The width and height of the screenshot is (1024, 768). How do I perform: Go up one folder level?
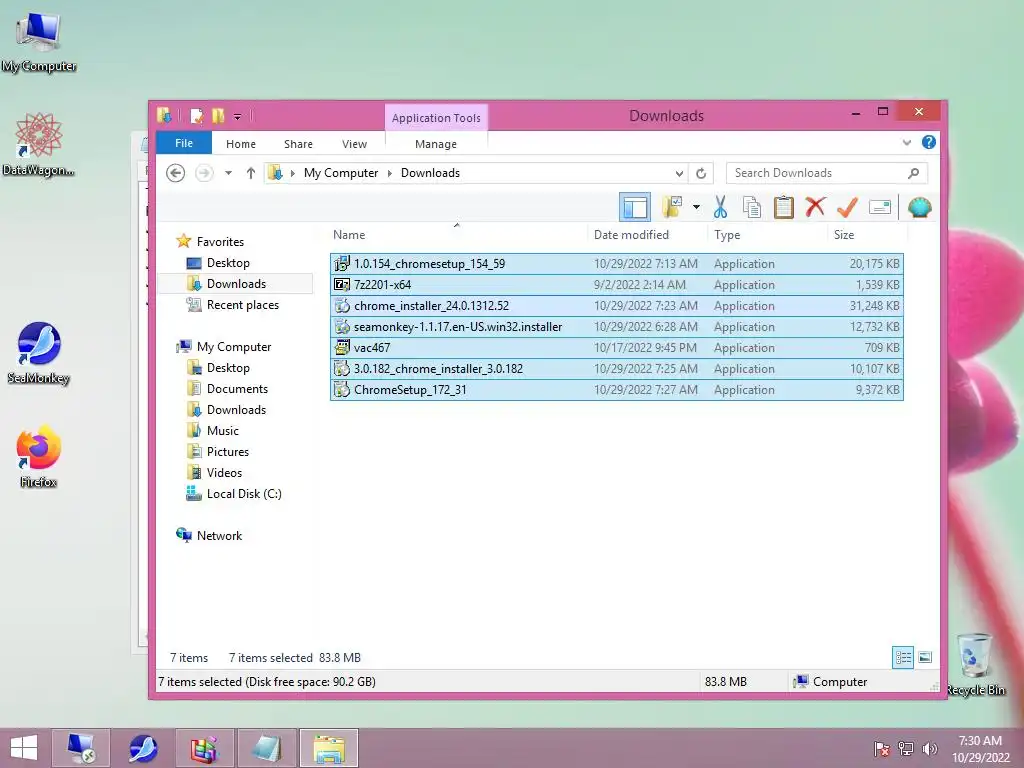(251, 173)
